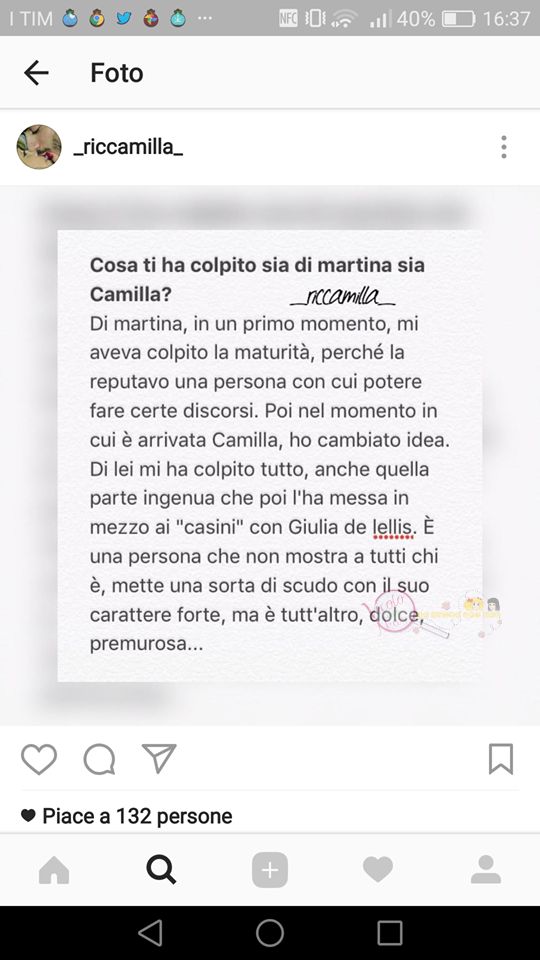Tap the battery indicator in status bar
Screen dimensions: 540x960
[x=459, y=18]
